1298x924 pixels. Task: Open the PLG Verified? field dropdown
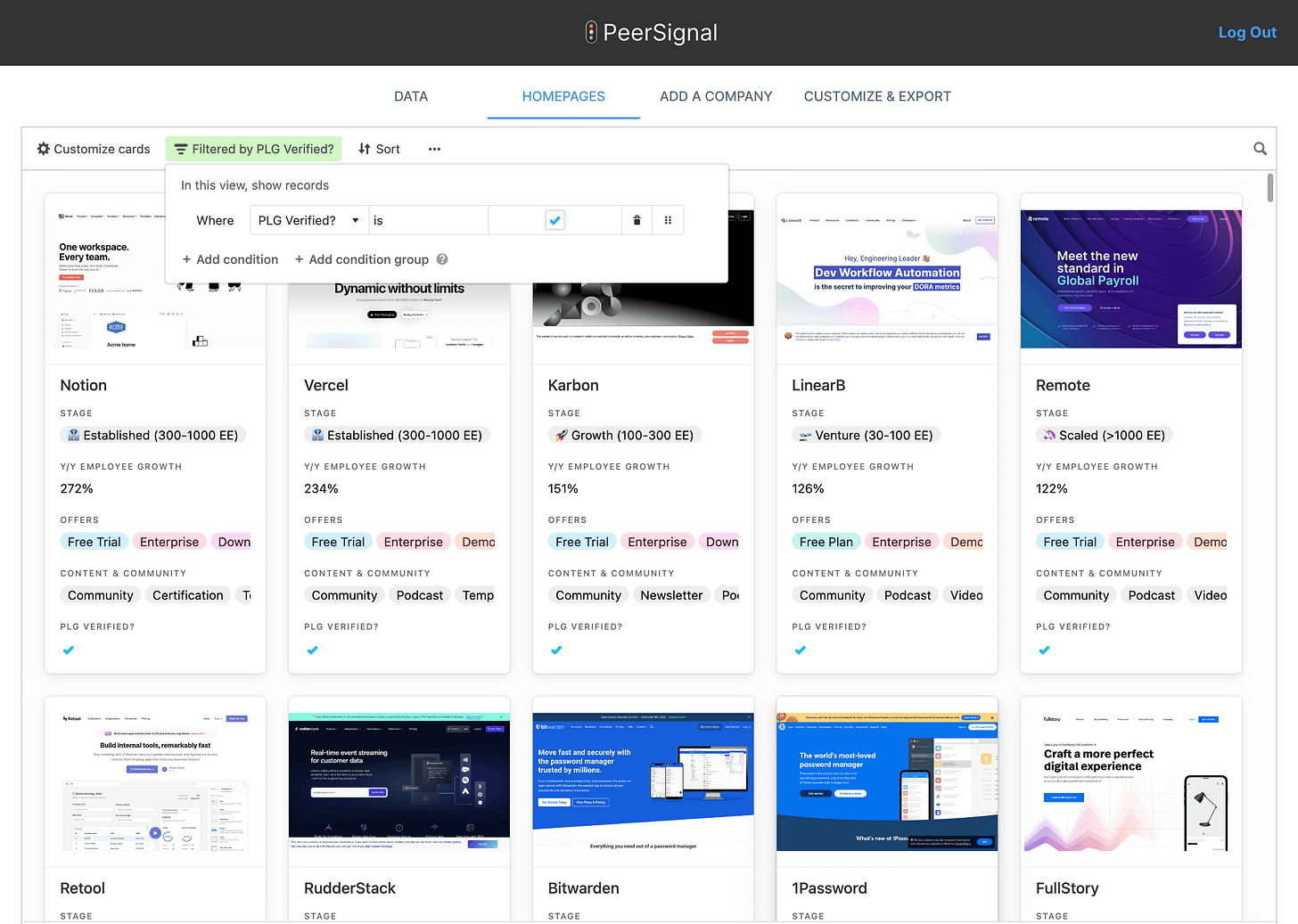pyautogui.click(x=309, y=220)
